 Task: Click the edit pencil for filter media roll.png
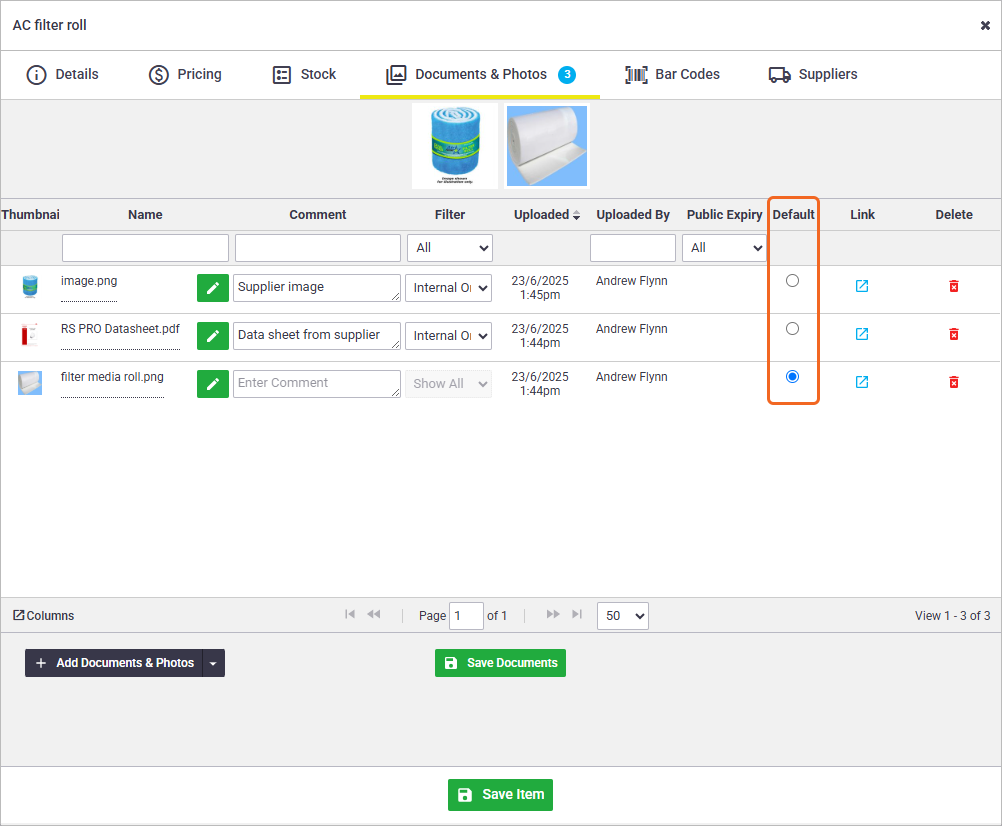click(213, 384)
